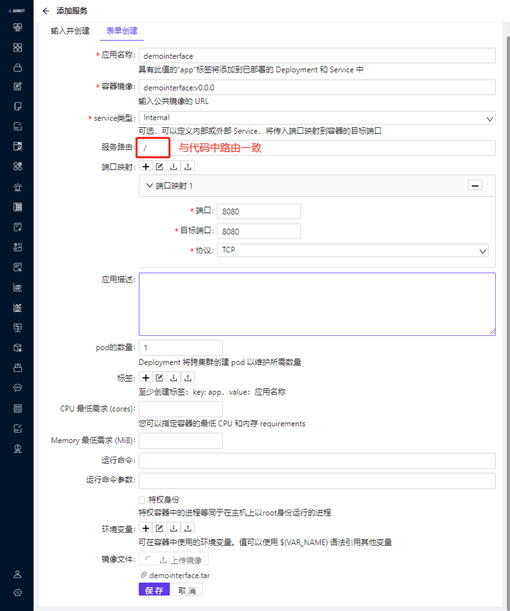This screenshot has width=510, height=611.
Task: Add a new port mapping with plus icon
Action: pyautogui.click(x=146, y=166)
